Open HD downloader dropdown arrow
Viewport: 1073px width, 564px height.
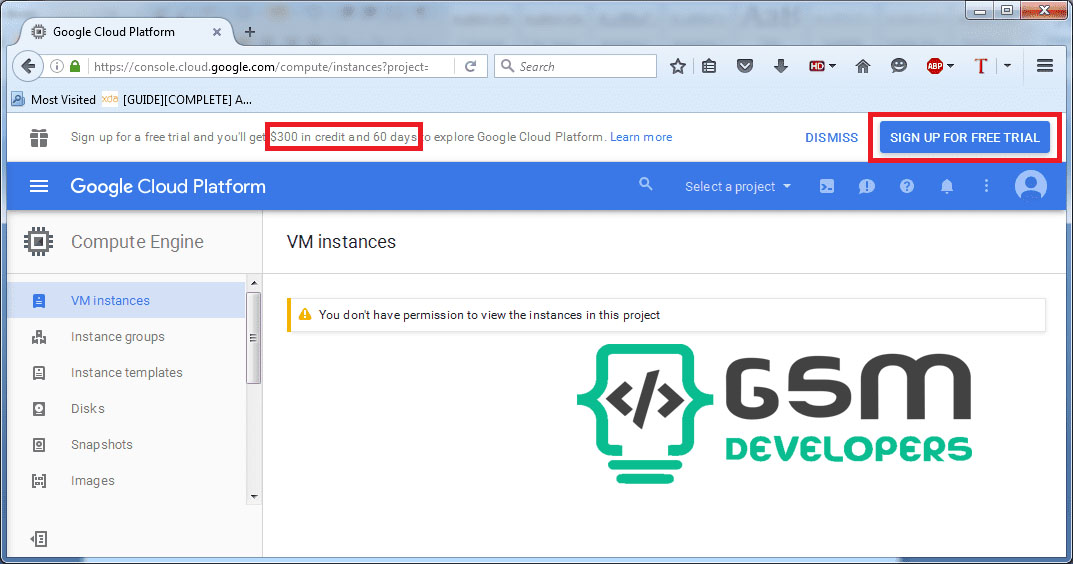click(x=832, y=66)
